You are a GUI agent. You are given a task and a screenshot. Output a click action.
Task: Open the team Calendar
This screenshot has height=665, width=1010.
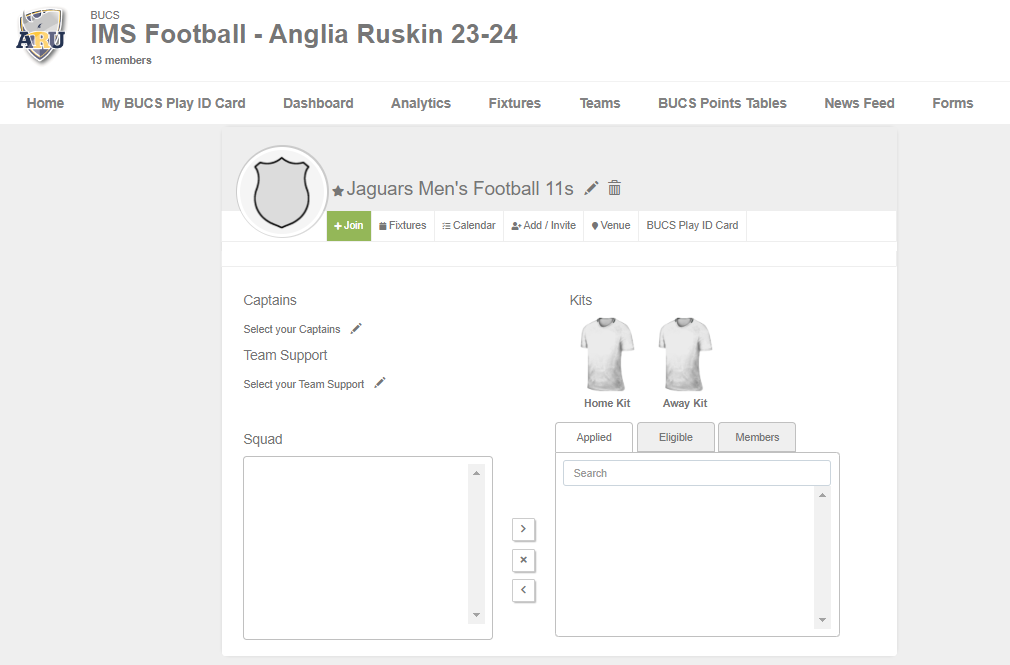point(469,226)
